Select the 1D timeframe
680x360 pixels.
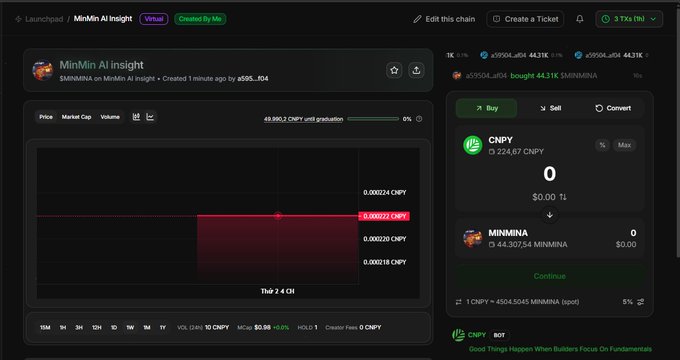click(x=114, y=327)
